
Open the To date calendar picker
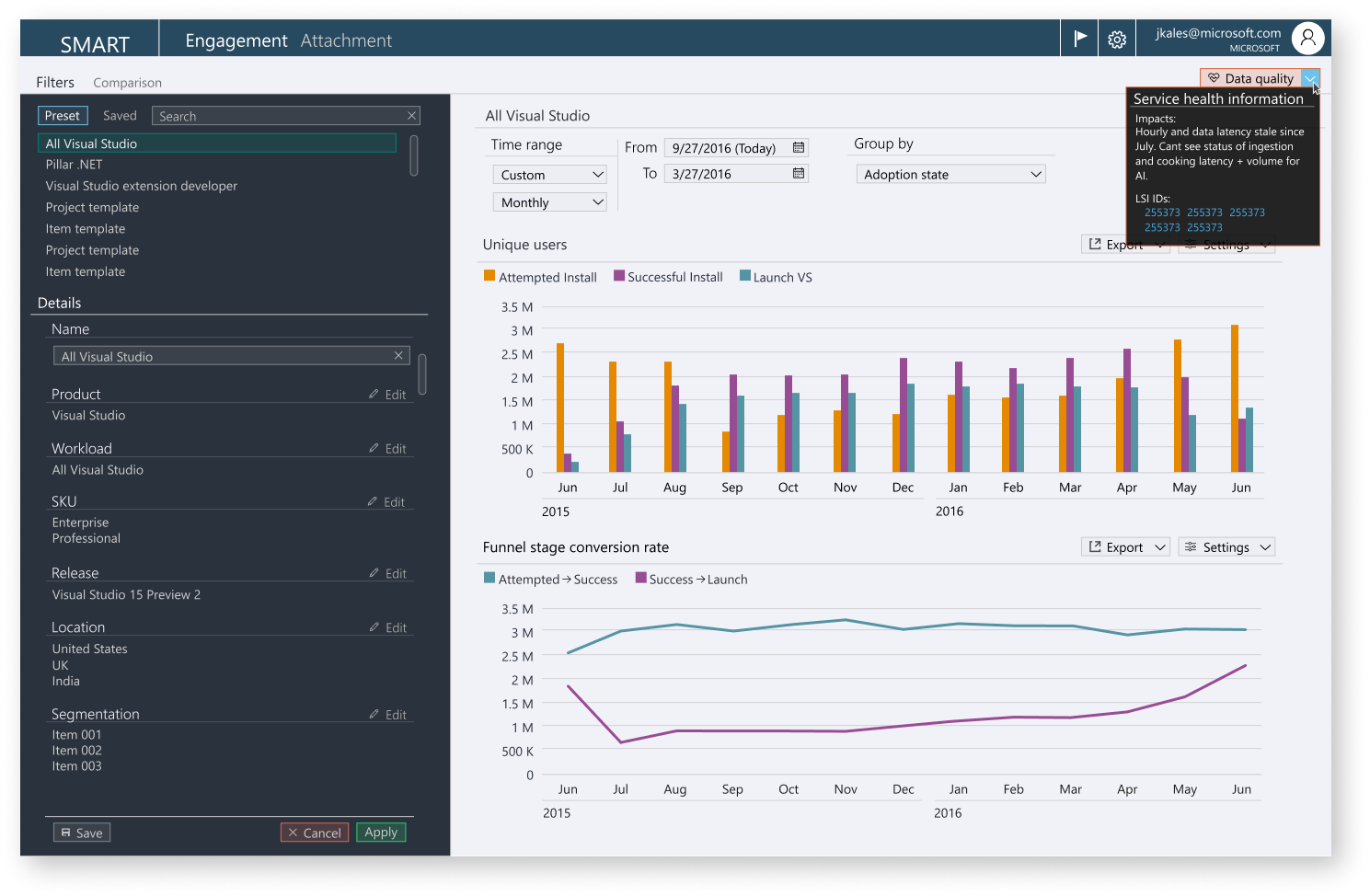pyautogui.click(x=799, y=173)
